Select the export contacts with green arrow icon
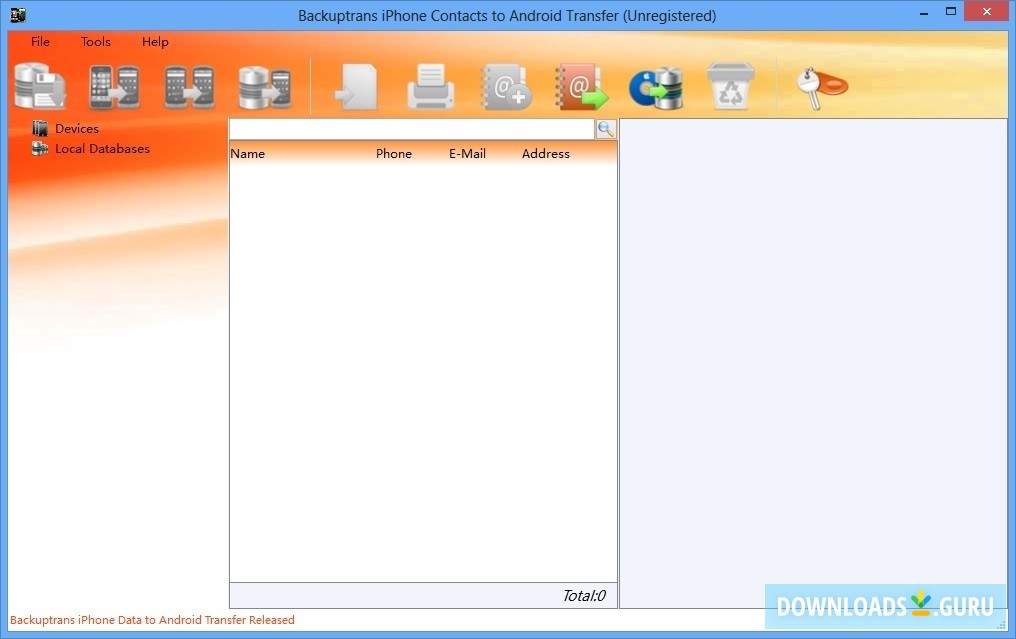The image size is (1016, 639). tap(581, 87)
